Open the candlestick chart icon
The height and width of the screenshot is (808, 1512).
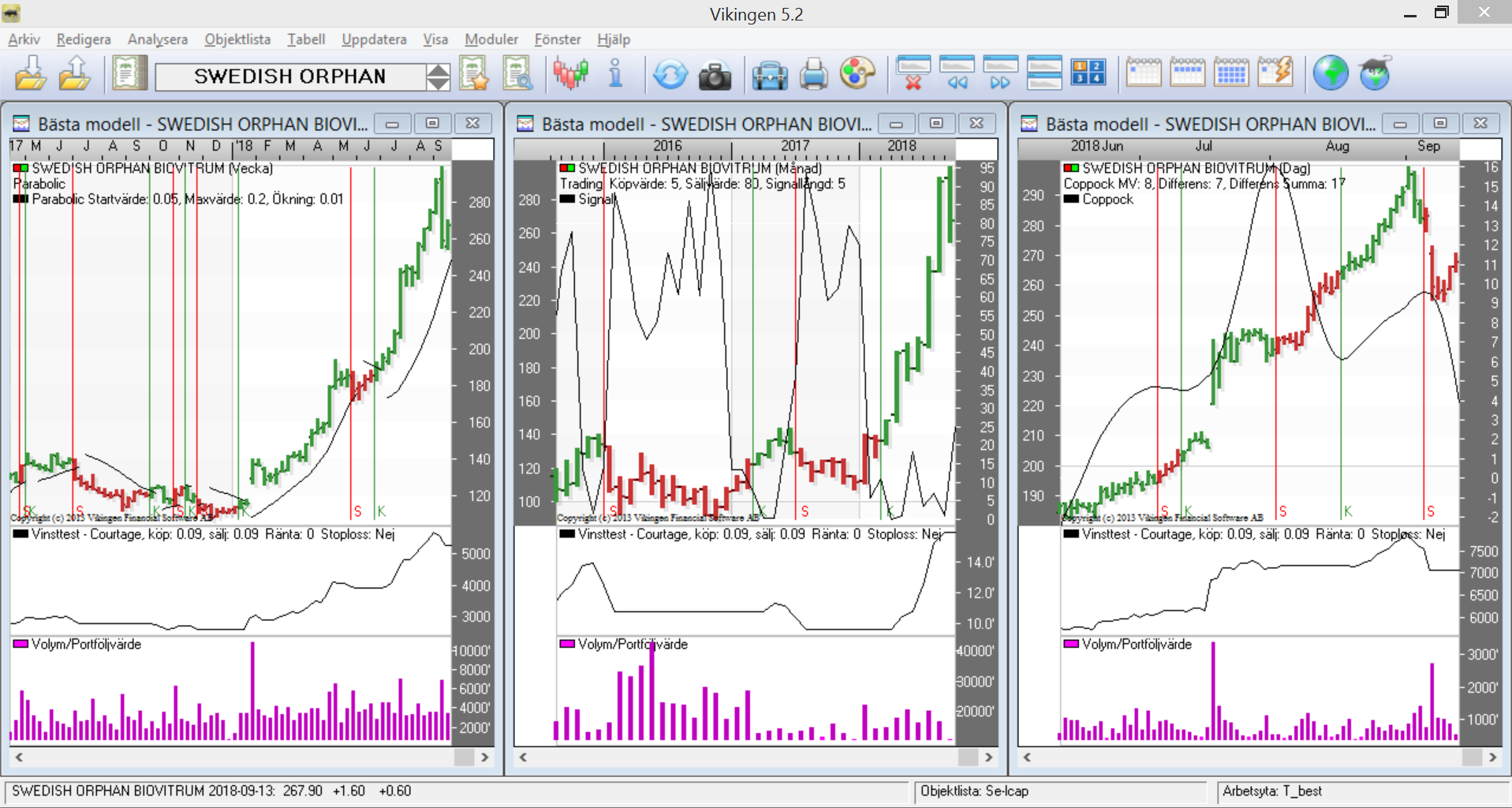pyautogui.click(x=571, y=74)
